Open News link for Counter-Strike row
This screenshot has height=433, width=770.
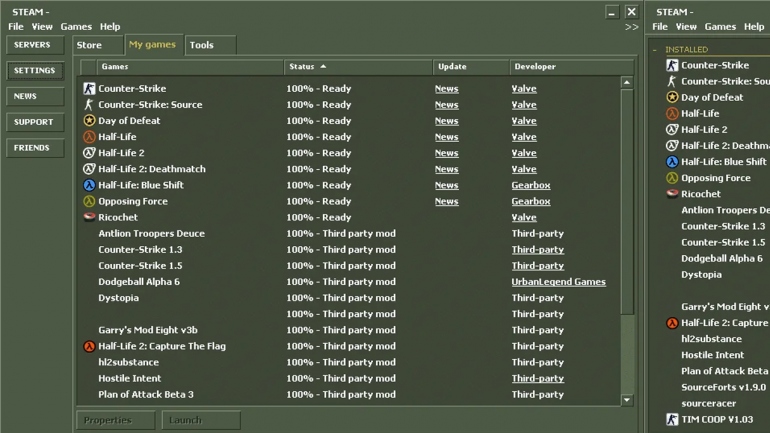(x=446, y=89)
